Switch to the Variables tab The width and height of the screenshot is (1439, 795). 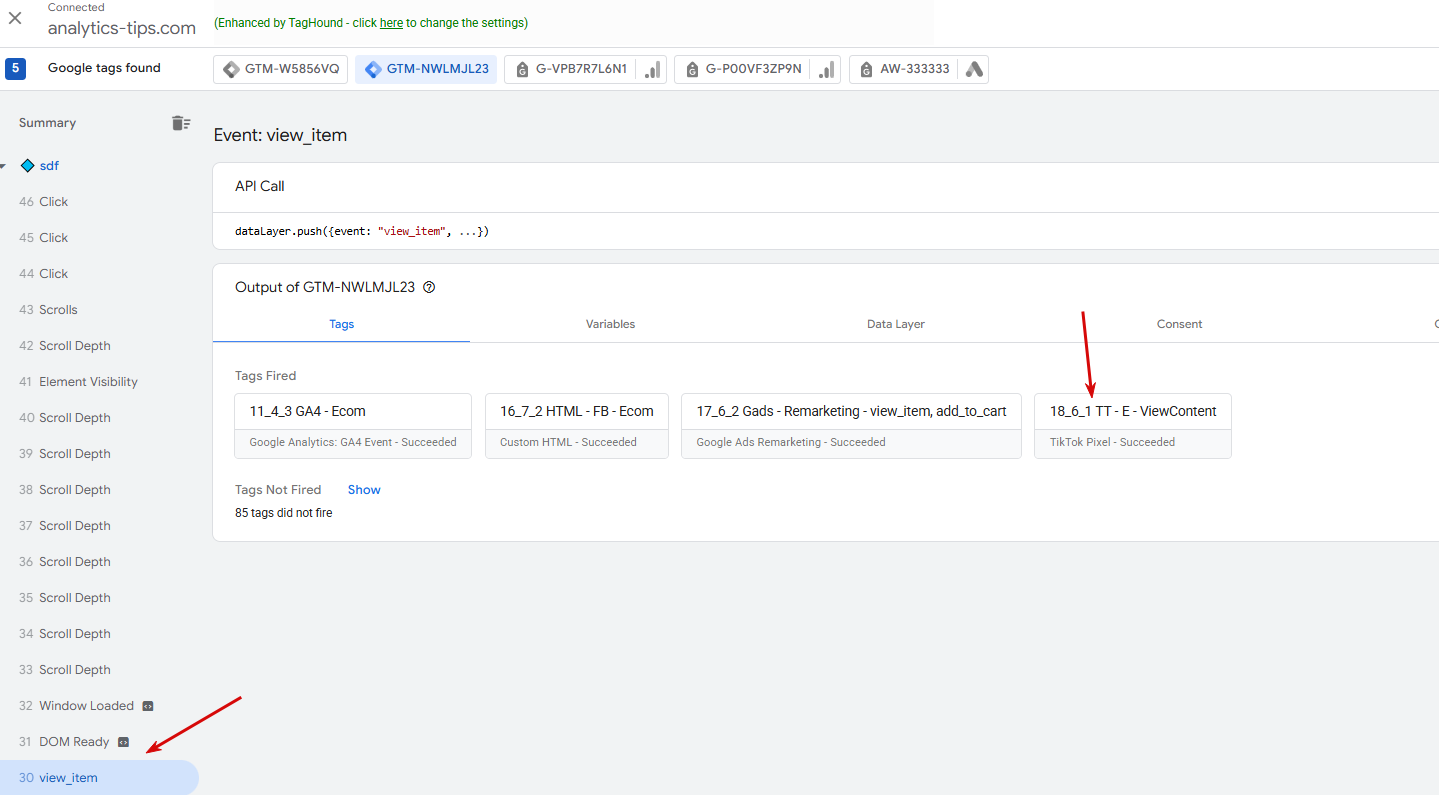coord(610,324)
